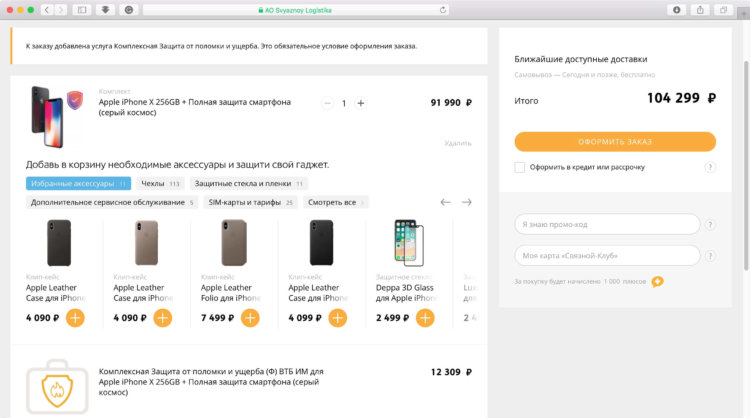Viewport: 750px width, 418px height.
Task: Open the iPhone X 256GB product title
Action: [x=195, y=107]
